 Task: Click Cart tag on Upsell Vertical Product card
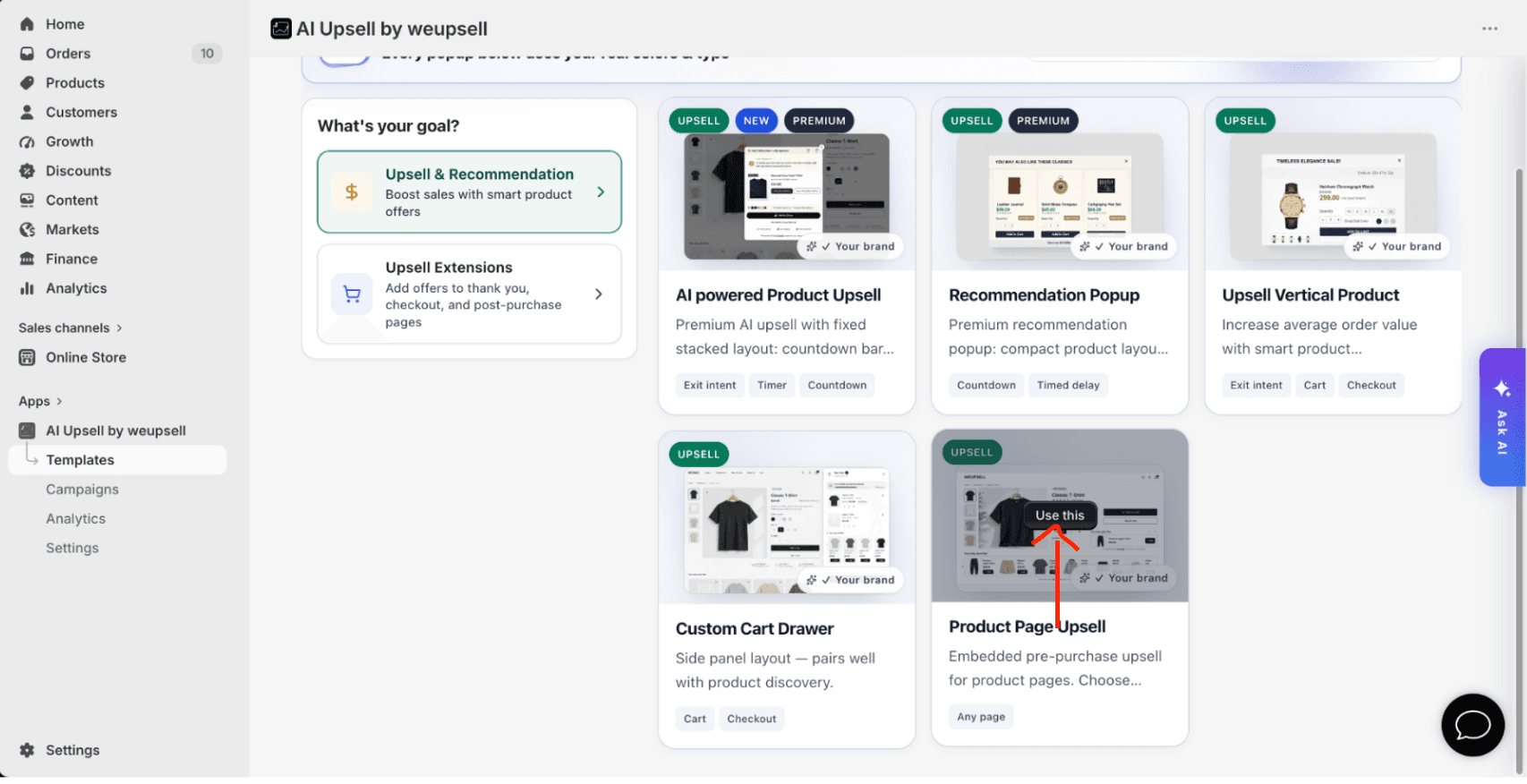[1315, 386]
